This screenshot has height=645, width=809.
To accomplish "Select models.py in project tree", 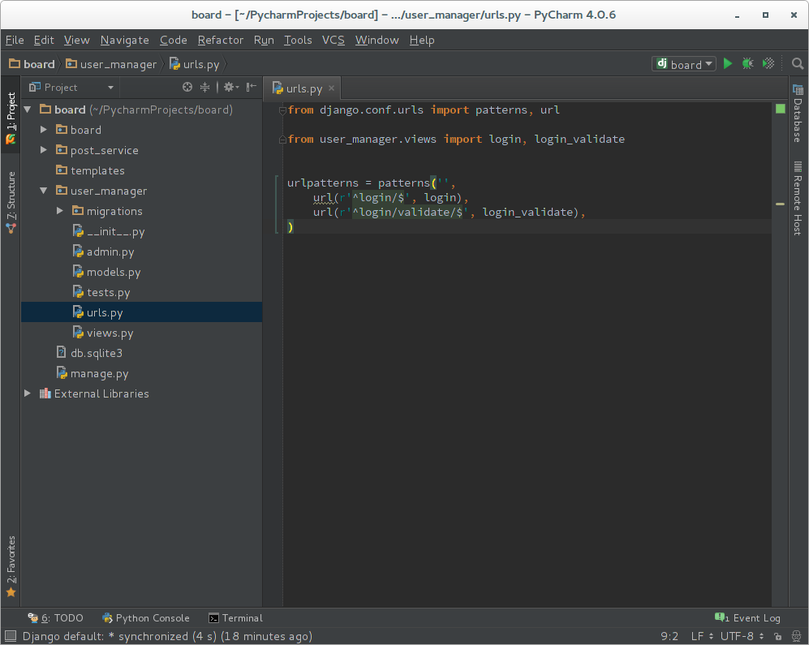I will tap(106, 271).
